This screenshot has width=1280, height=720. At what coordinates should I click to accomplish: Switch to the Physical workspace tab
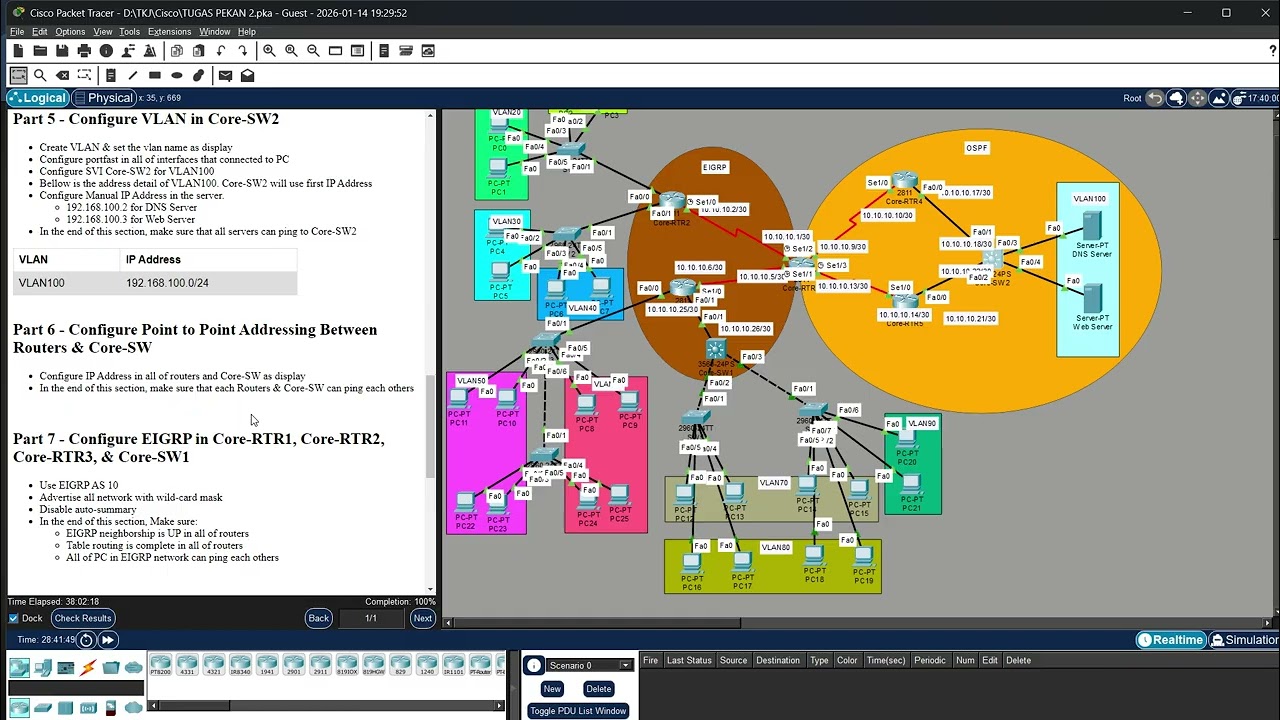pyautogui.click(x=103, y=98)
